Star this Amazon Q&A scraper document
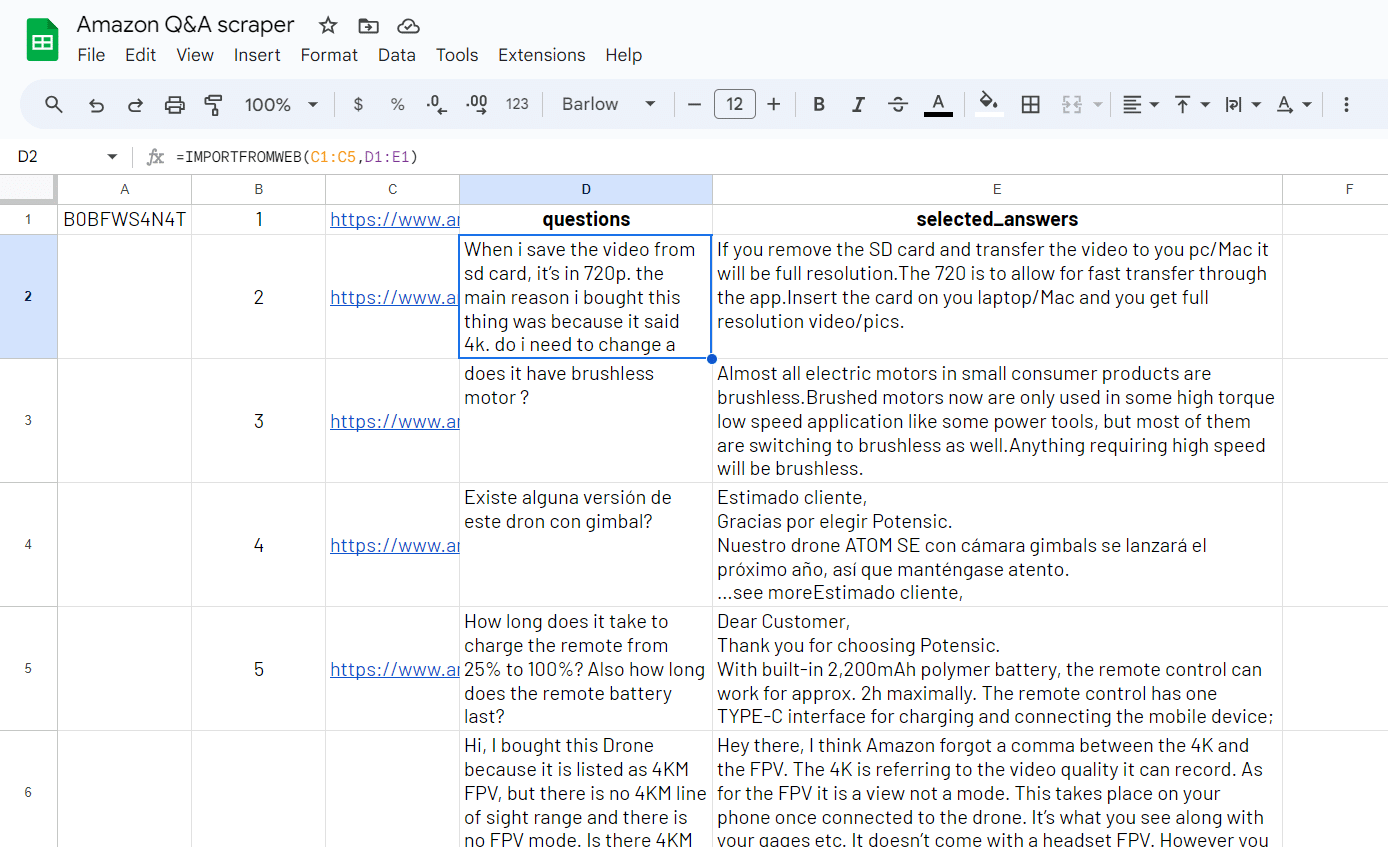Viewport: 1388px width, 847px height. [x=328, y=26]
